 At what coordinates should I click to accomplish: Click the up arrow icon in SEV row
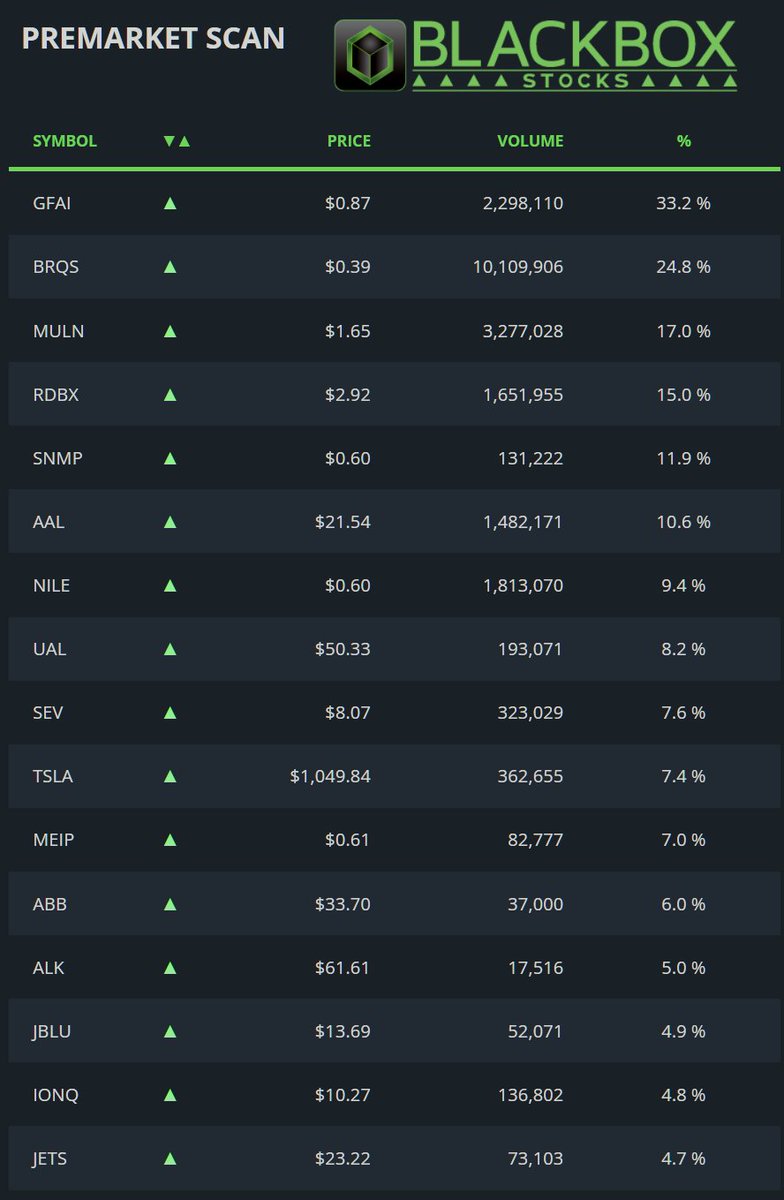pos(170,713)
